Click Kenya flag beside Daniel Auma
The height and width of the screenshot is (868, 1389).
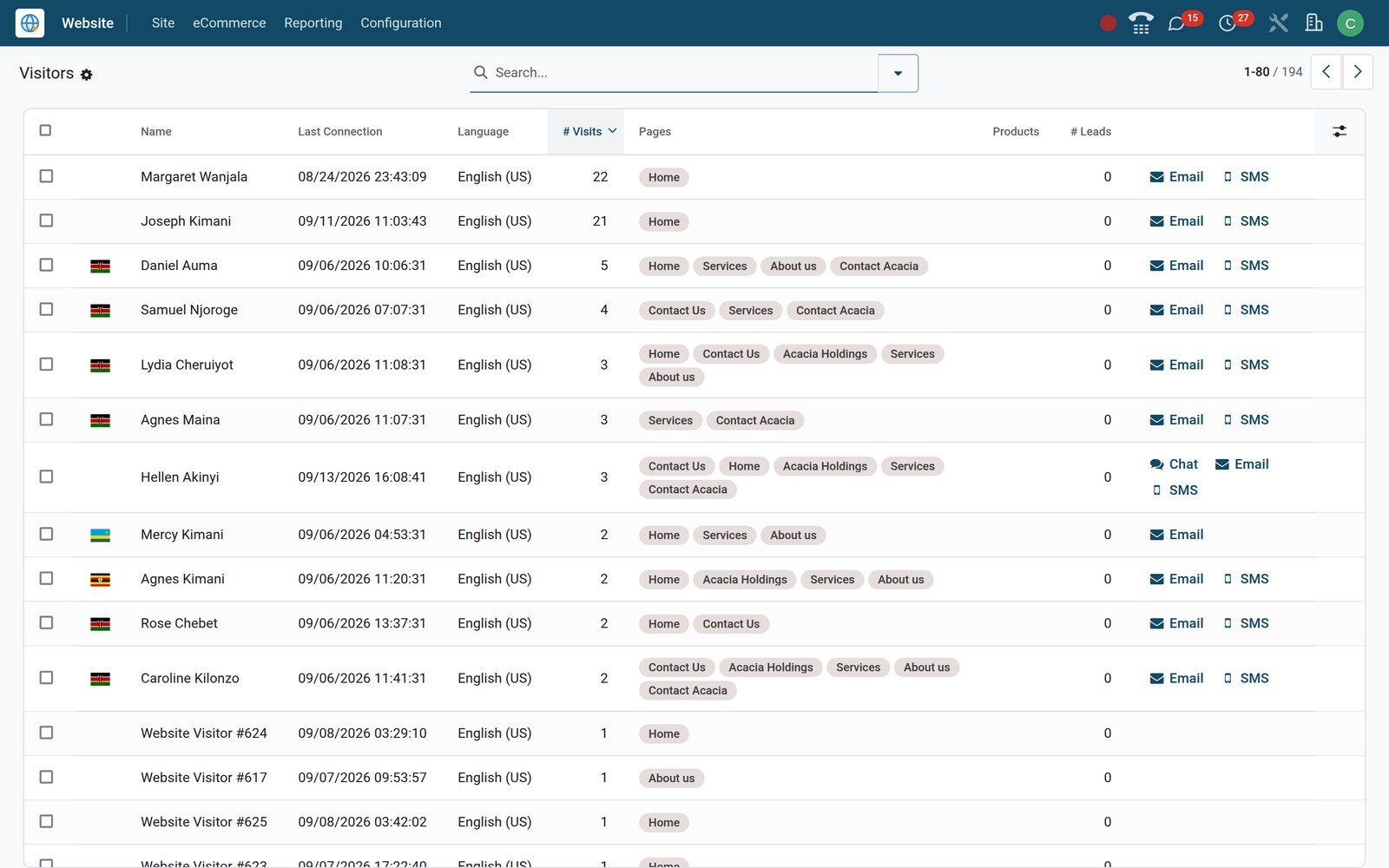click(x=100, y=266)
